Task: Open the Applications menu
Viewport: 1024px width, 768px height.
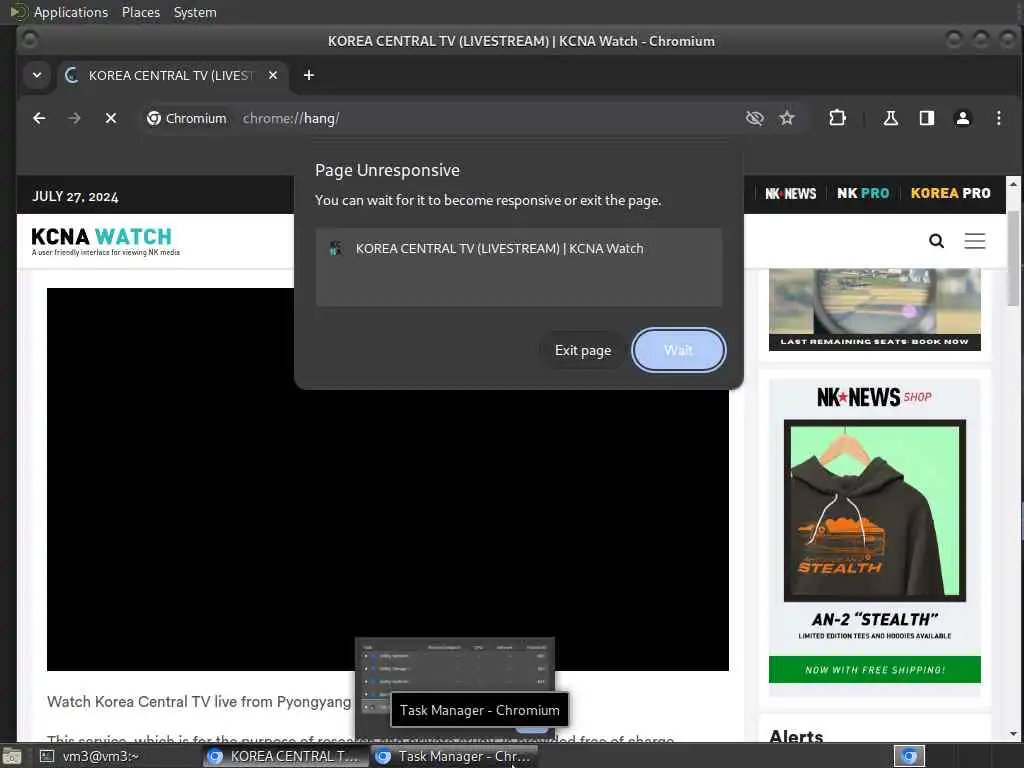Action: pos(71,12)
